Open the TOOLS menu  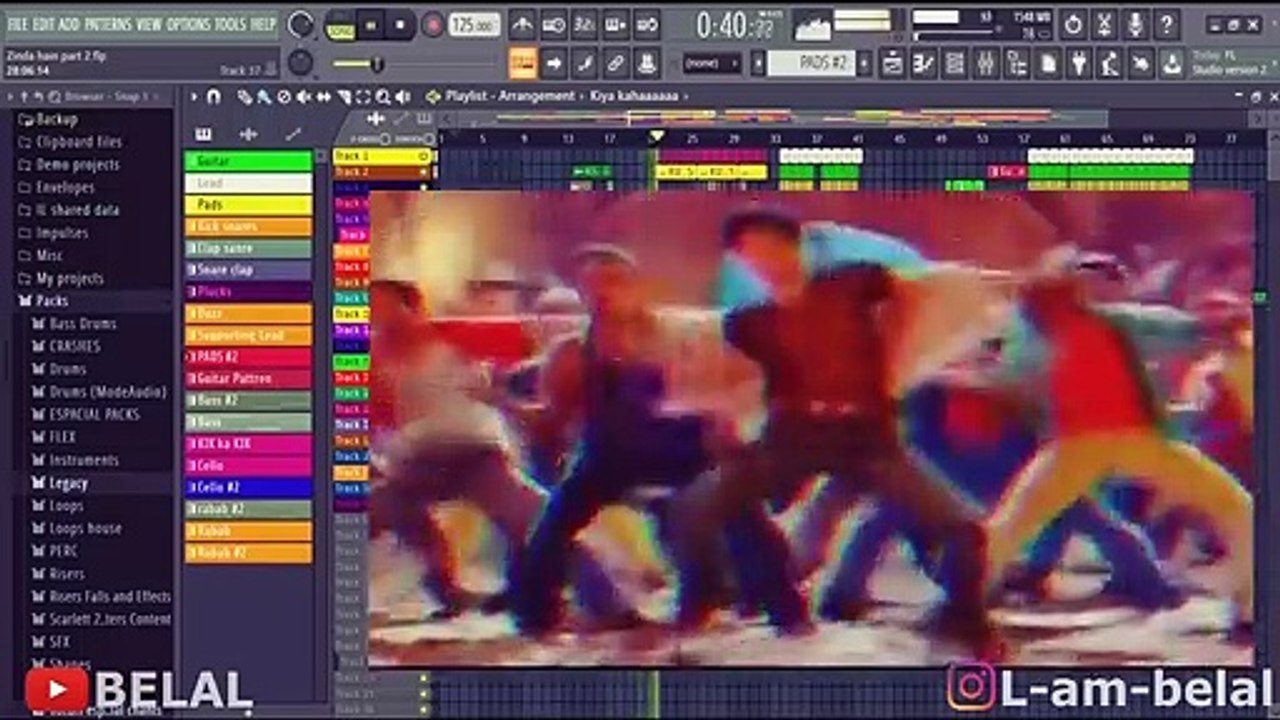pos(230,23)
